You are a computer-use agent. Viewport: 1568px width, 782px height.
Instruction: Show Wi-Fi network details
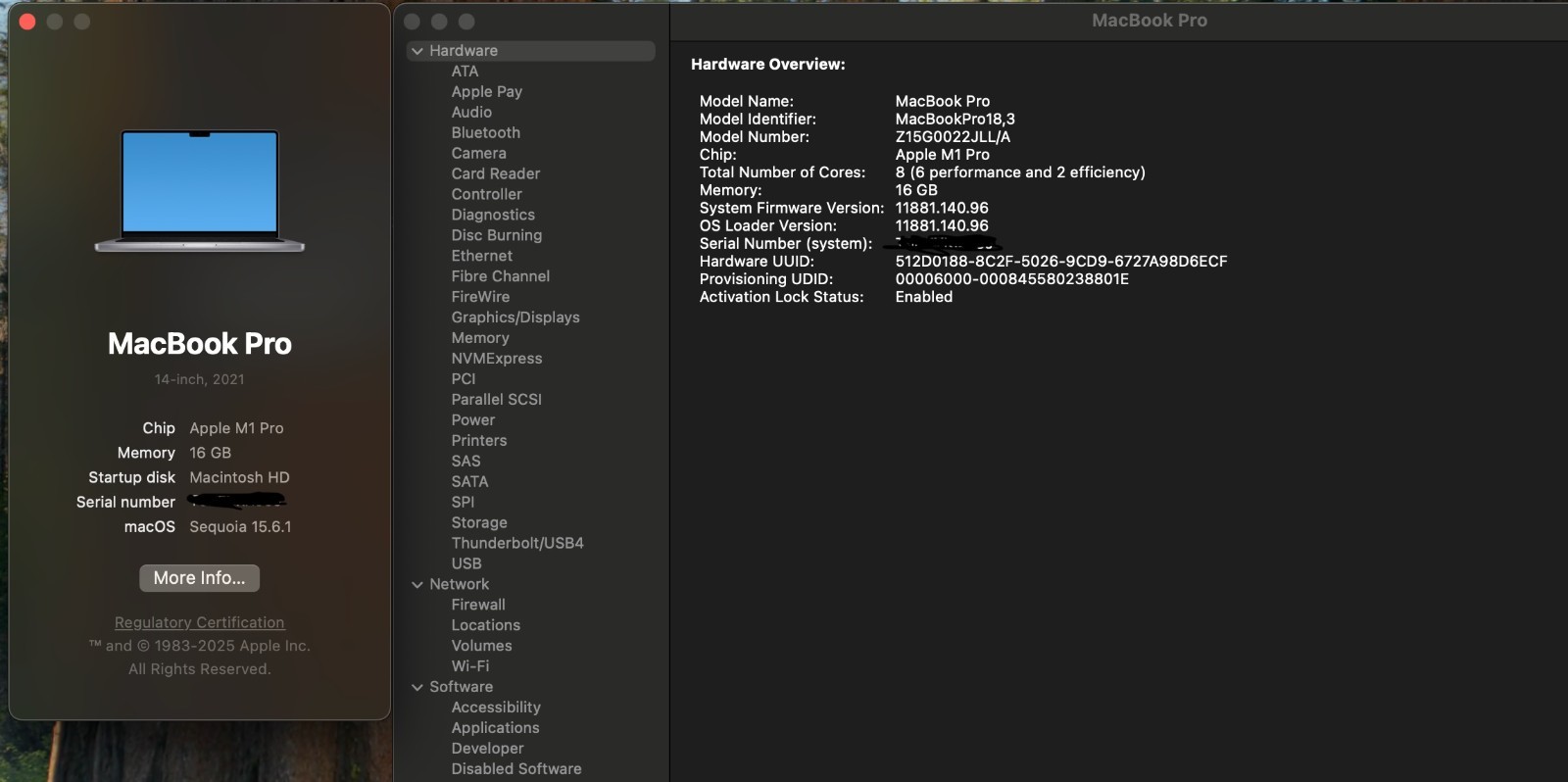[470, 666]
